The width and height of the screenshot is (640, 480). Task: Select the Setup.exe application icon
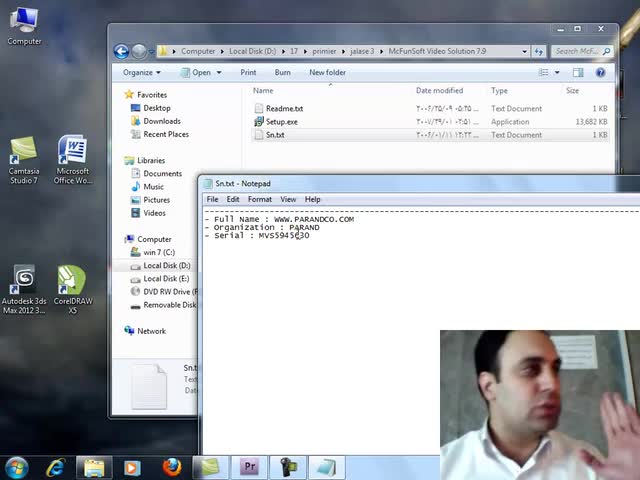tap(258, 122)
